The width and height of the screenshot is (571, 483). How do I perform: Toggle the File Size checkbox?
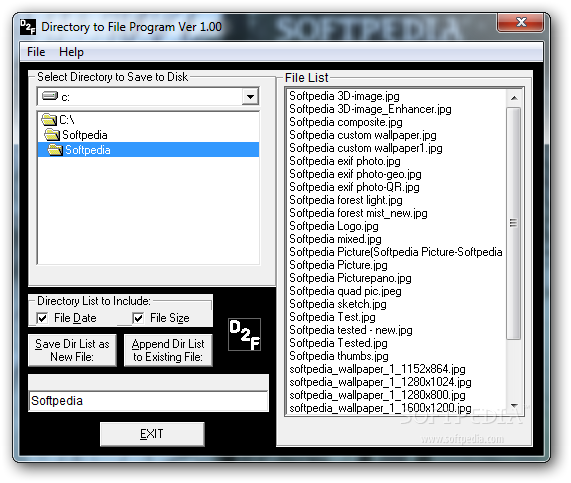click(x=138, y=318)
